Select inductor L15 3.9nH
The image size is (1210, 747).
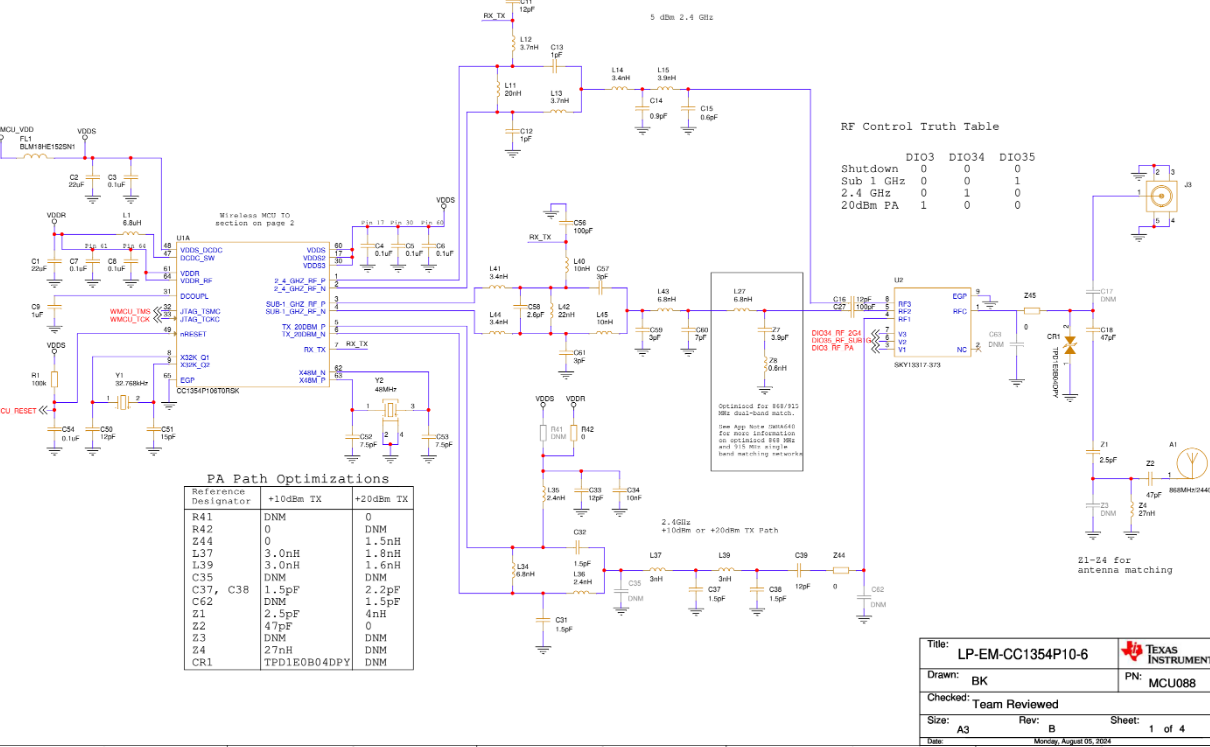(x=665, y=88)
